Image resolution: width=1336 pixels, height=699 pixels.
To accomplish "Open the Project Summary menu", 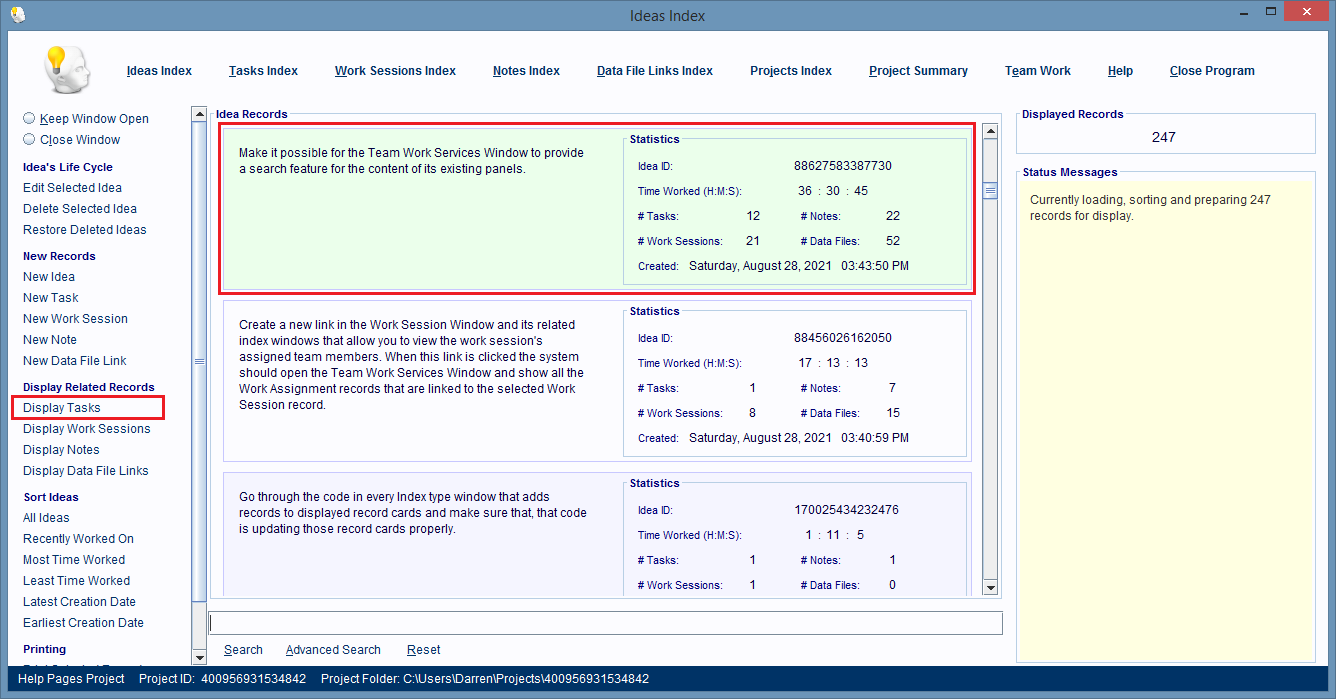I will [918, 71].
